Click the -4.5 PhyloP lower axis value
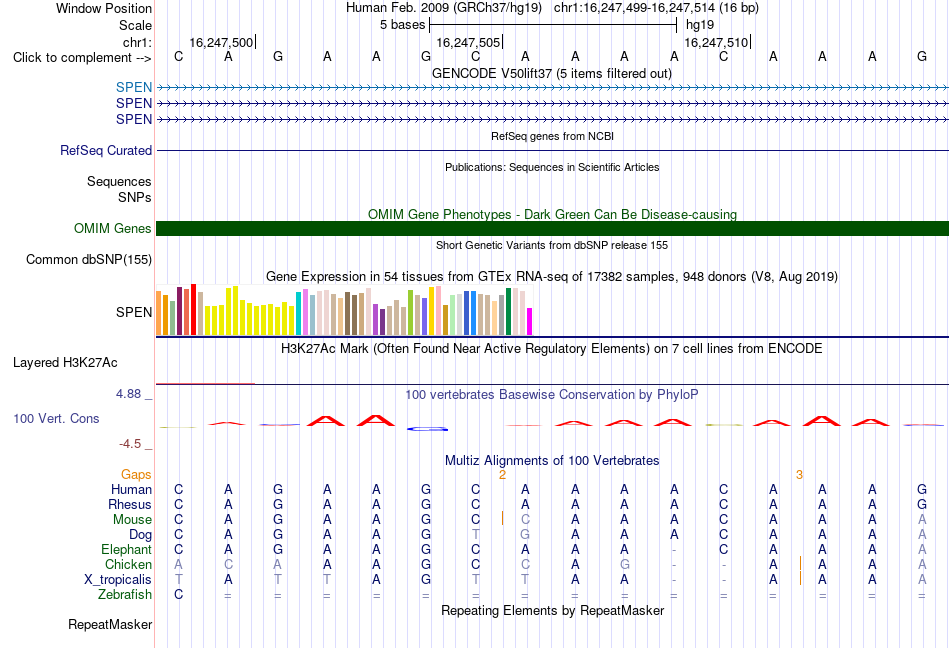Viewport: 950px width, 648px height. pyautogui.click(x=130, y=444)
